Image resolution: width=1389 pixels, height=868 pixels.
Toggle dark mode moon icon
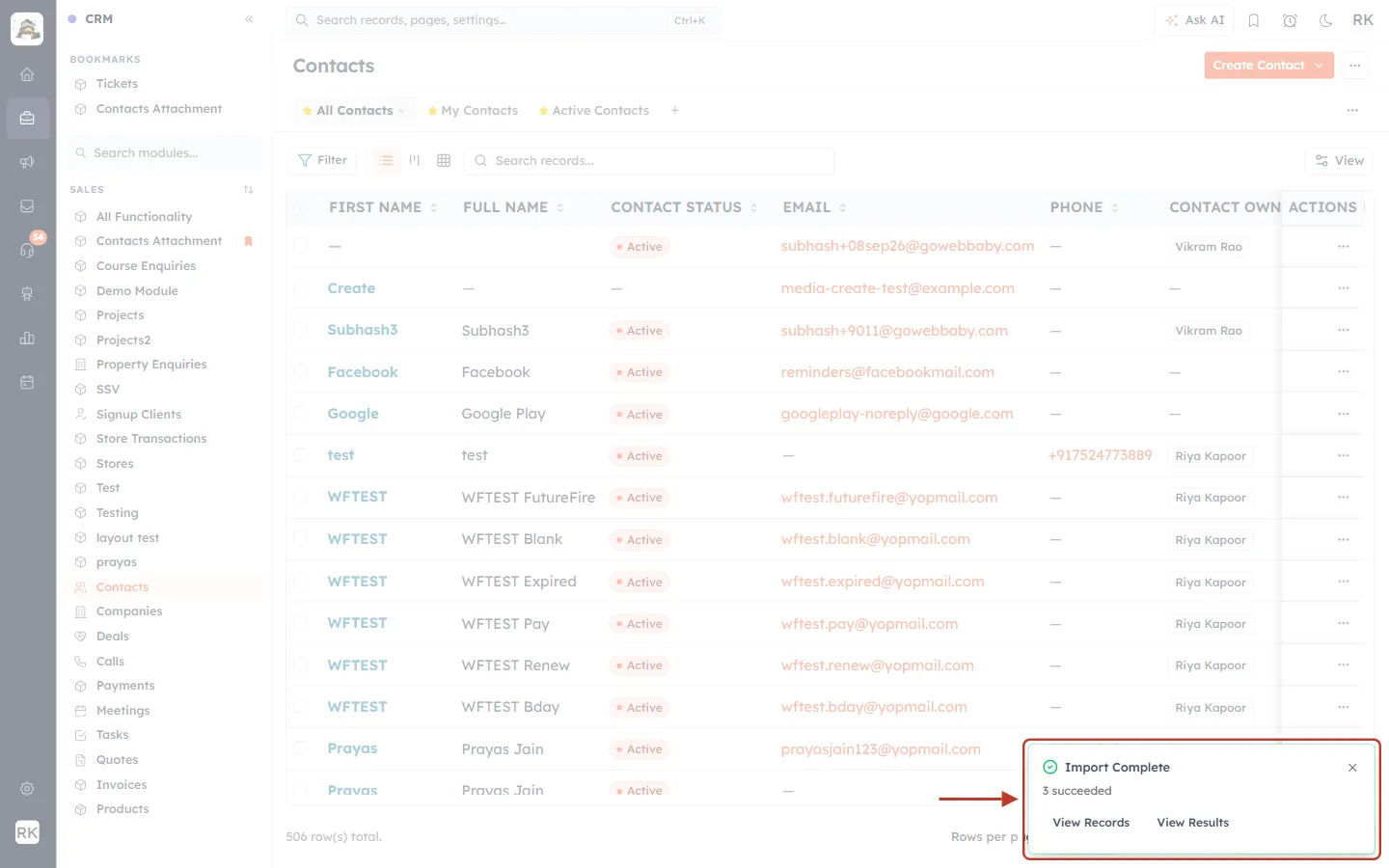(x=1325, y=20)
